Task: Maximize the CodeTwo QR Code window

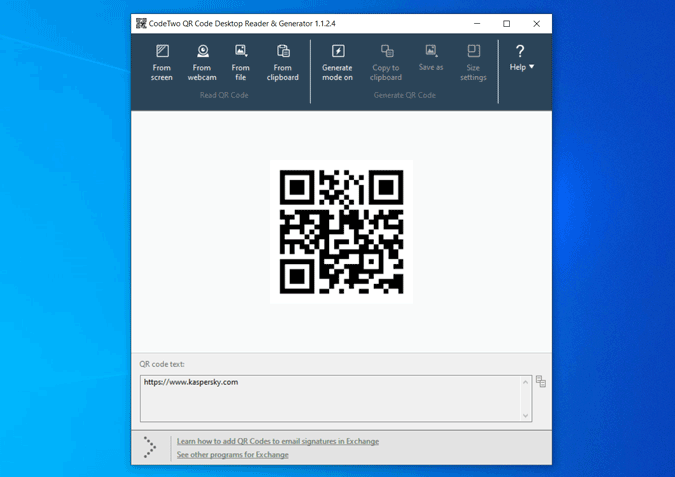Action: (507, 24)
